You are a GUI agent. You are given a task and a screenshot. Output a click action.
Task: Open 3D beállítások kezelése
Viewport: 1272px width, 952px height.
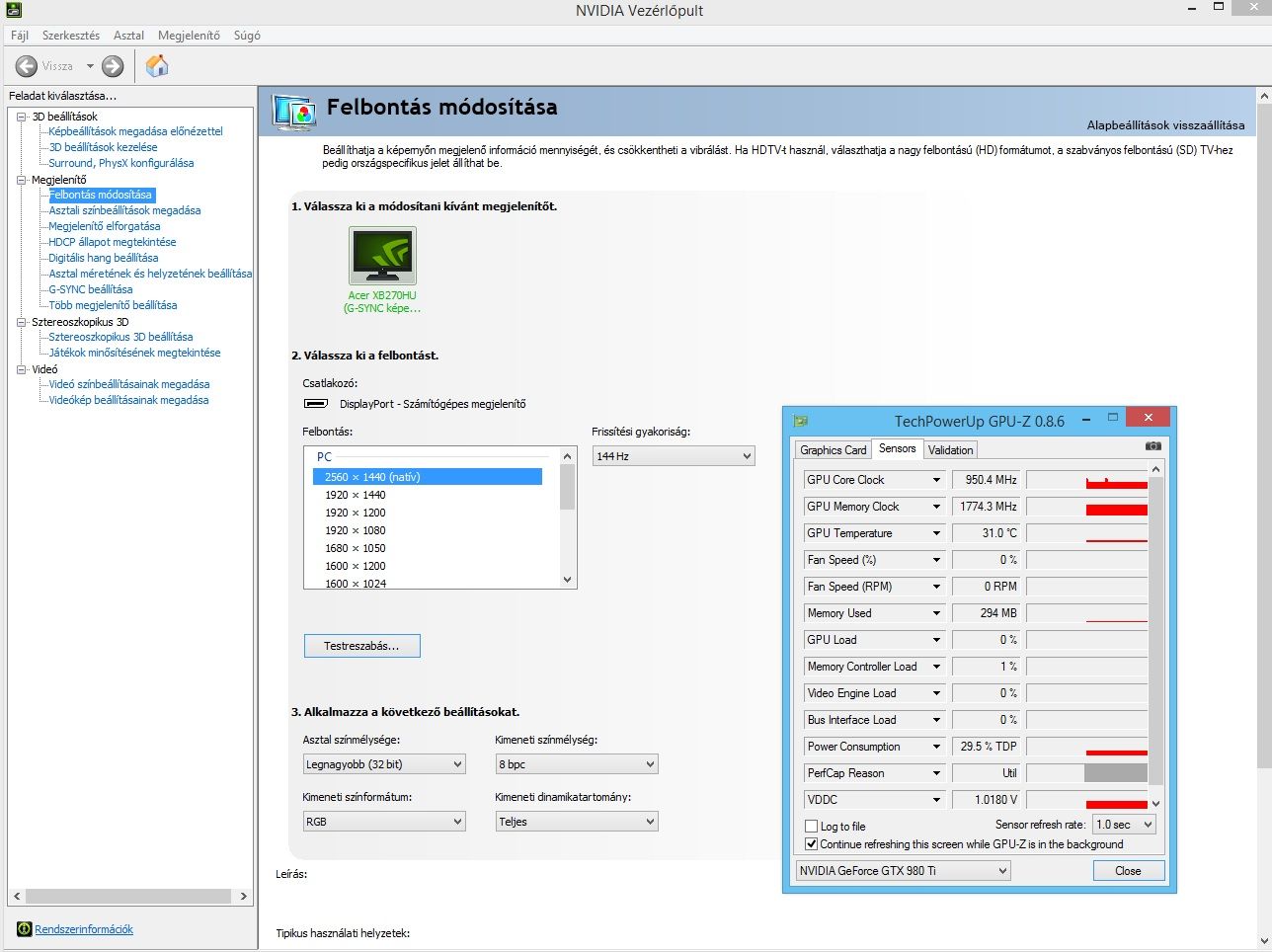tap(103, 147)
